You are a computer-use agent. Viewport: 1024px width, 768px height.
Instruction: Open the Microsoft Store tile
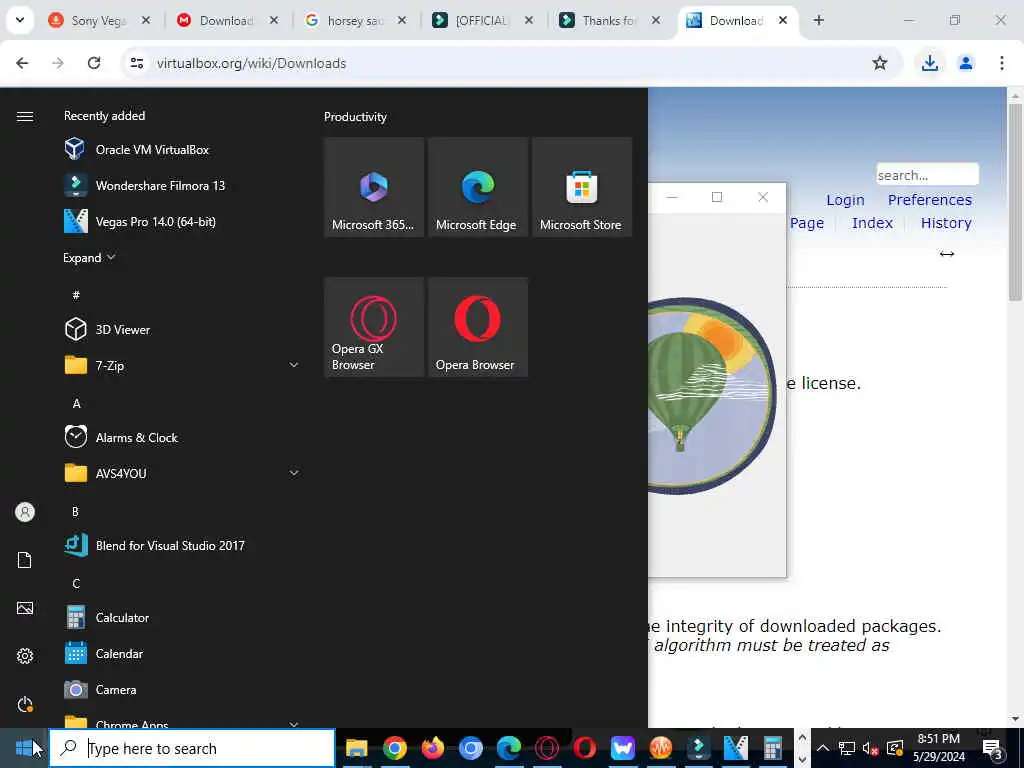[581, 187]
